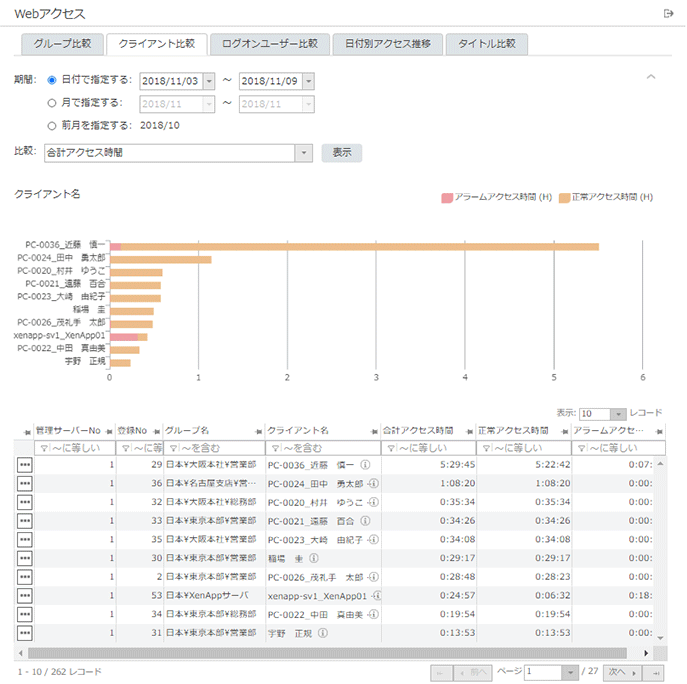Open row menu for xenapp-sv1_XenApp01 entry
The width and height of the screenshot is (687, 684).
(x=24, y=596)
